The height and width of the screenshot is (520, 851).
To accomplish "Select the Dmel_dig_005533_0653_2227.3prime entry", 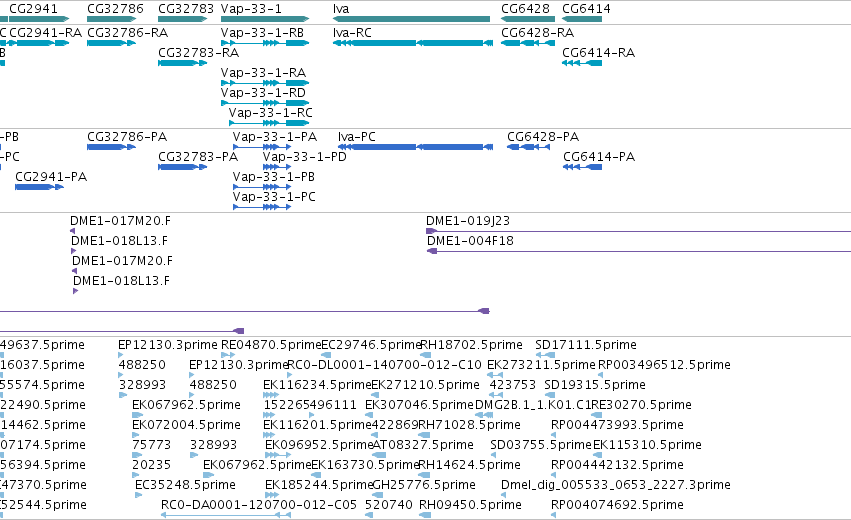I will [x=615, y=485].
